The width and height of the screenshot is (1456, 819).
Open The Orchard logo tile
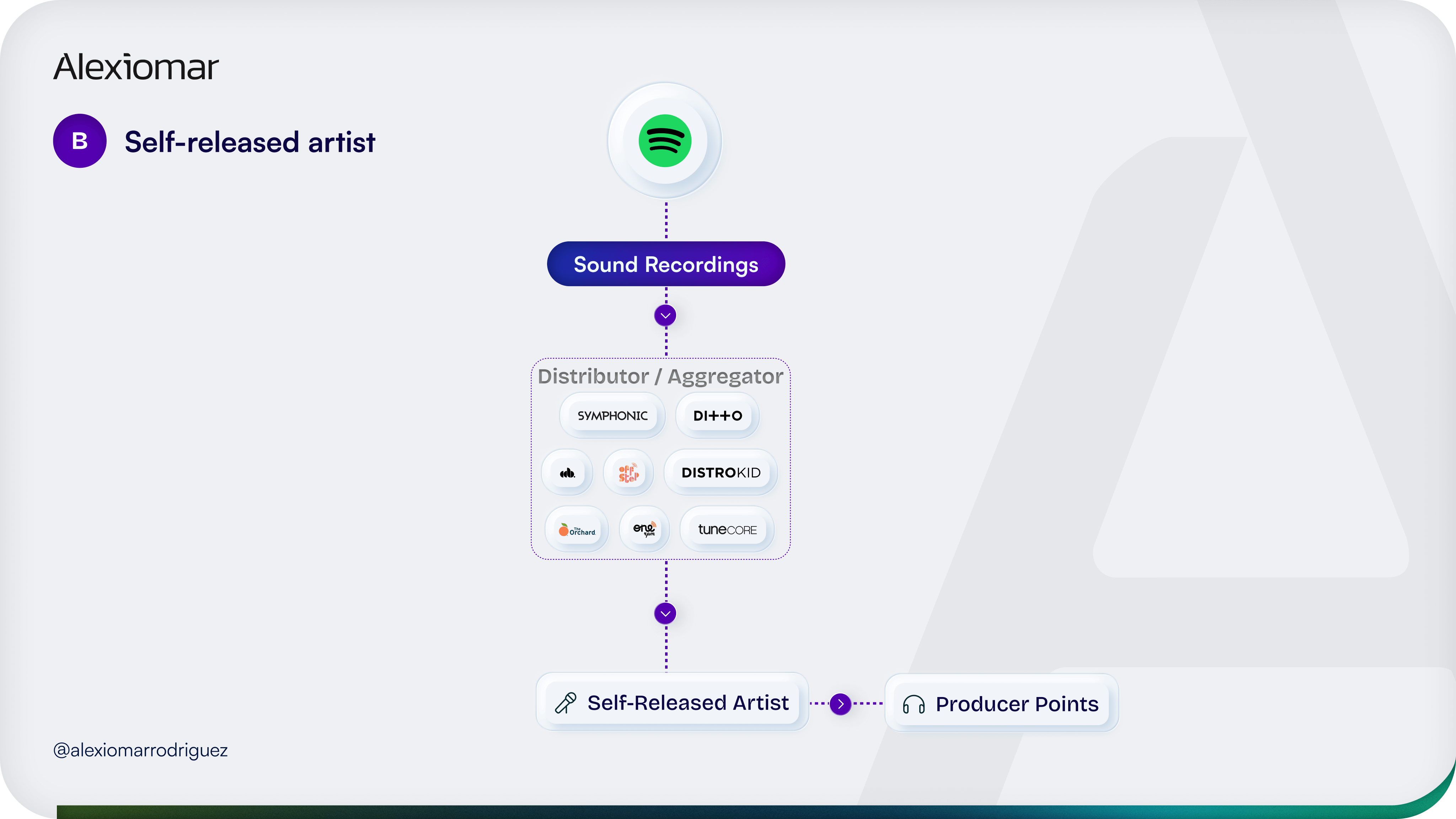[x=577, y=530]
